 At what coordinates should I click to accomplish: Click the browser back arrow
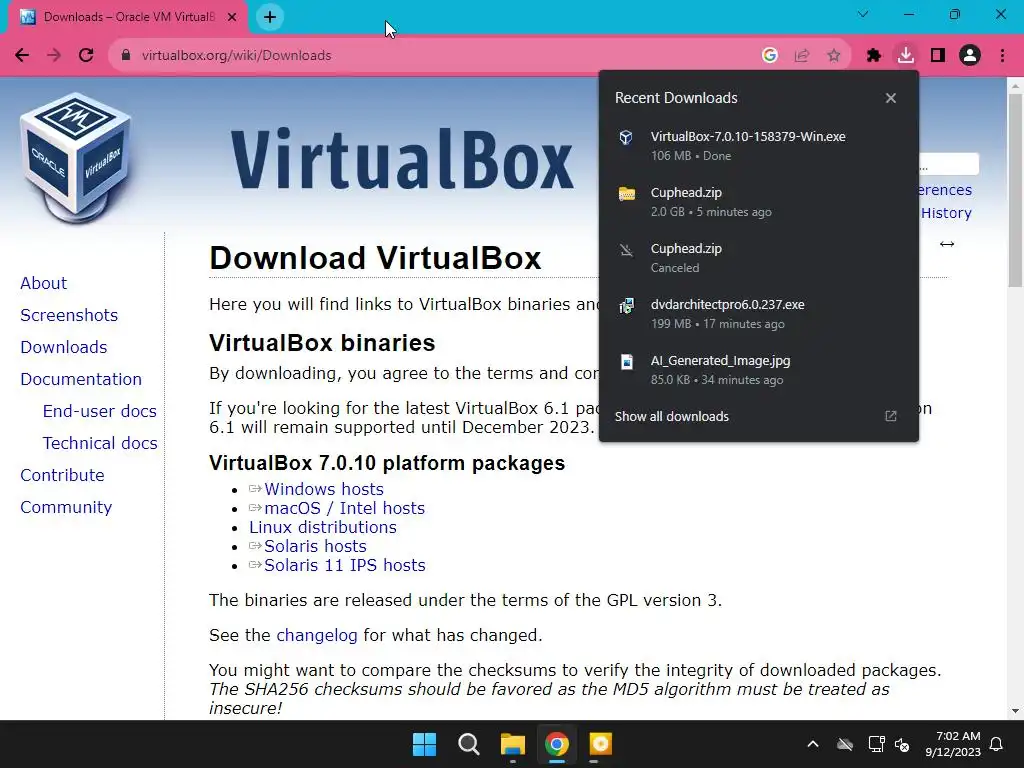tap(22, 56)
